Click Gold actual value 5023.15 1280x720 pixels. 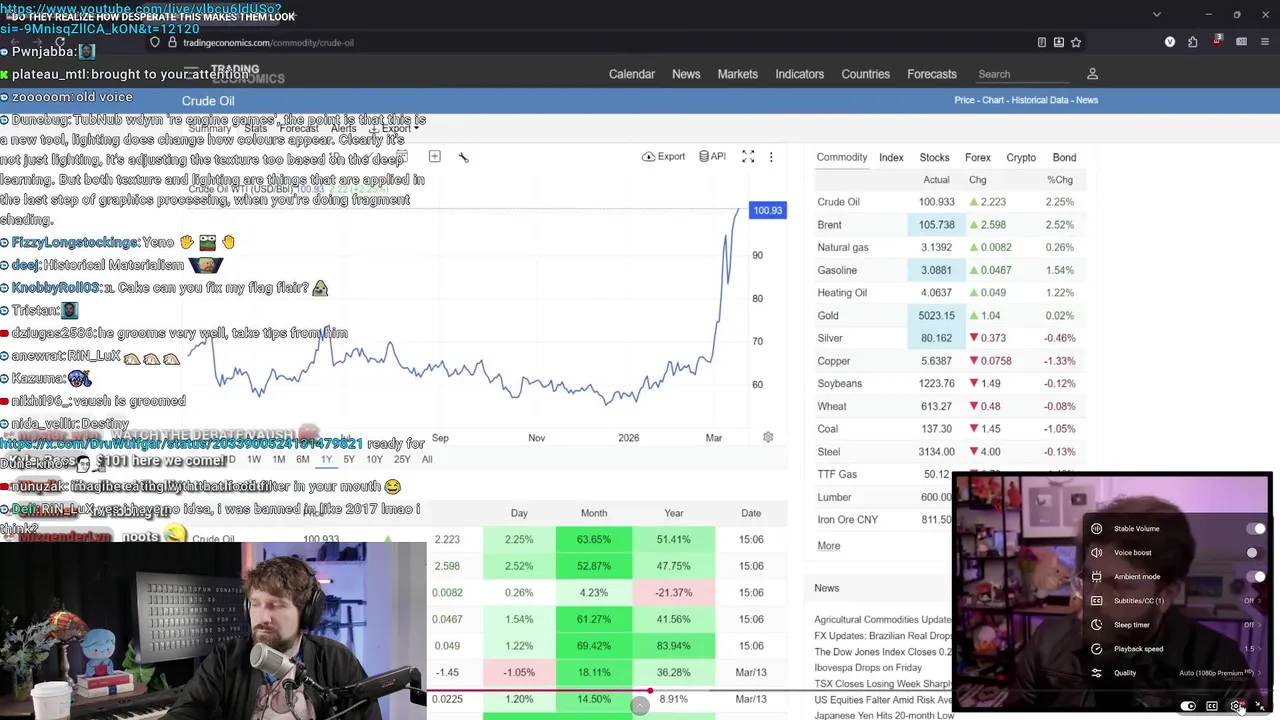click(x=937, y=315)
